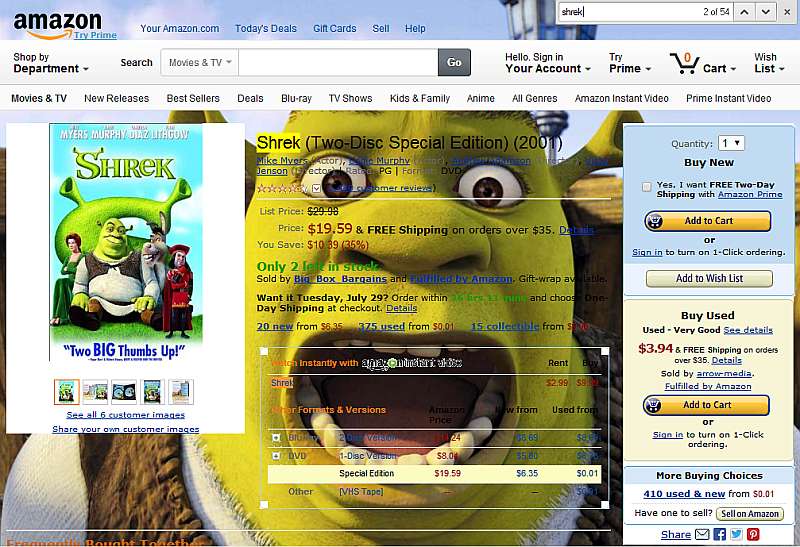Image resolution: width=800 pixels, height=547 pixels.
Task: Open the Big_Box_Bargains seller link
Action: [340, 279]
